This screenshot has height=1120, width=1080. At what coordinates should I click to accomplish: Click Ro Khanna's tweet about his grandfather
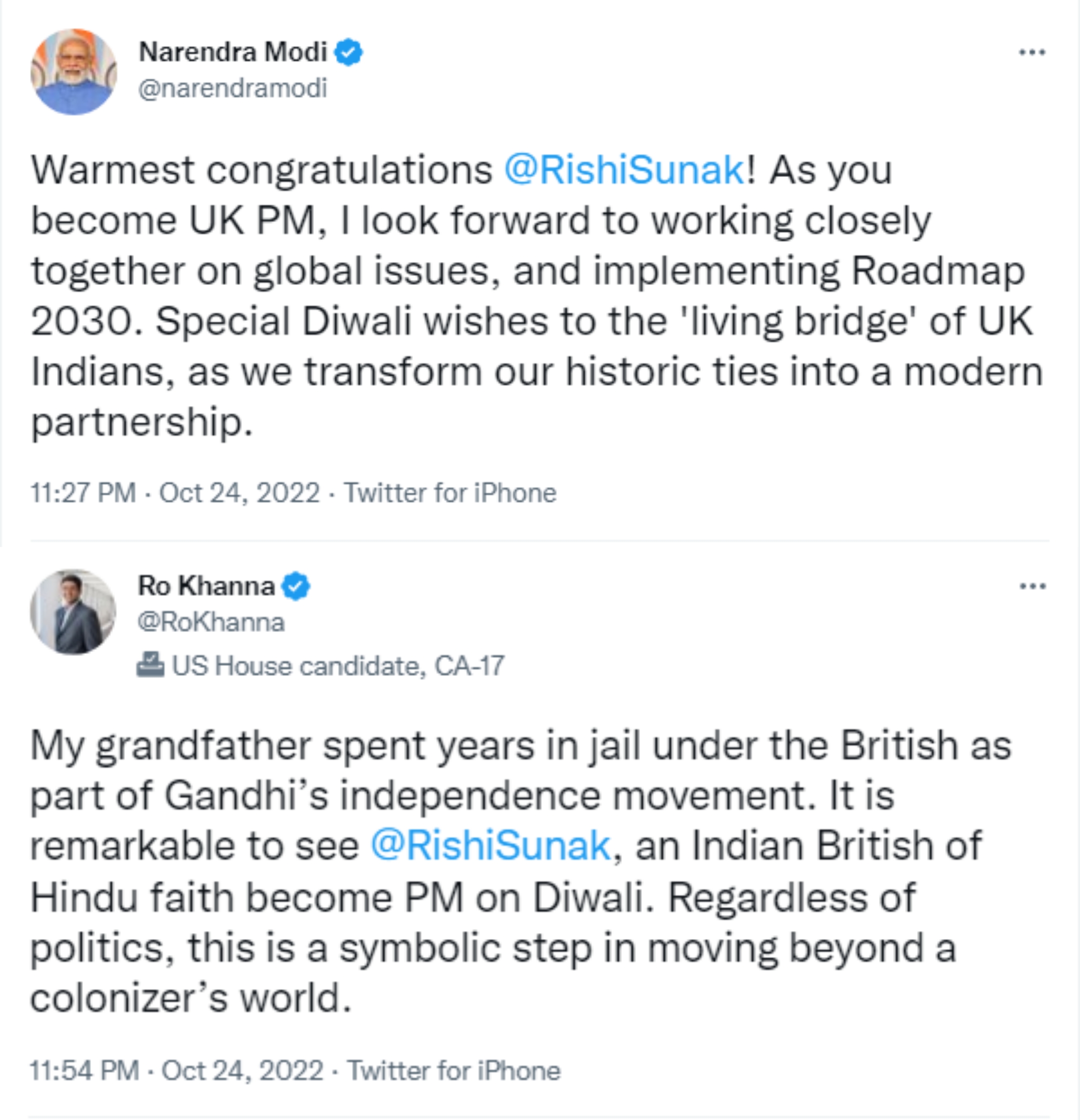click(x=514, y=897)
